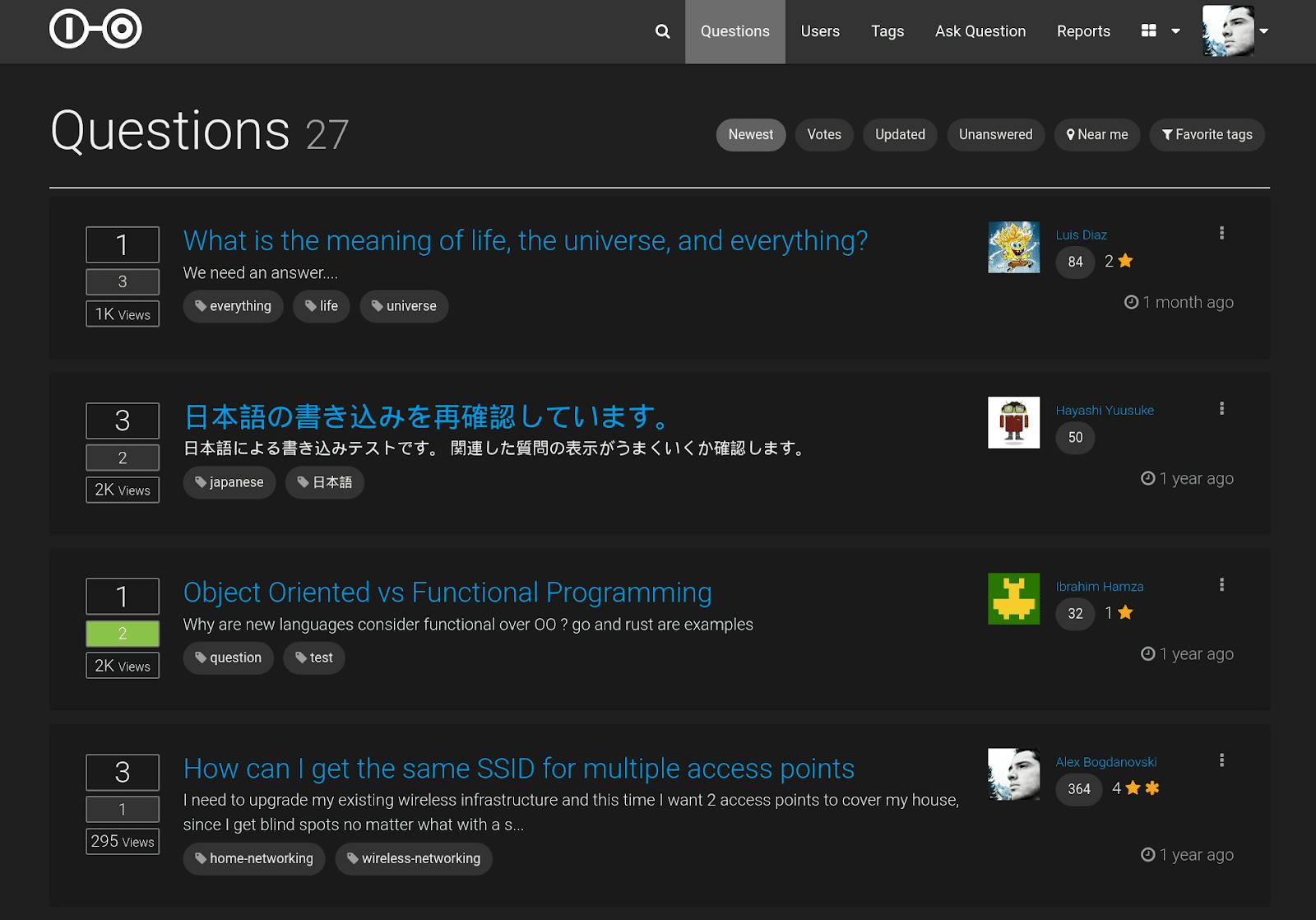The width and height of the screenshot is (1316, 920).
Task: Open the Reports nav item
Action: click(x=1083, y=31)
